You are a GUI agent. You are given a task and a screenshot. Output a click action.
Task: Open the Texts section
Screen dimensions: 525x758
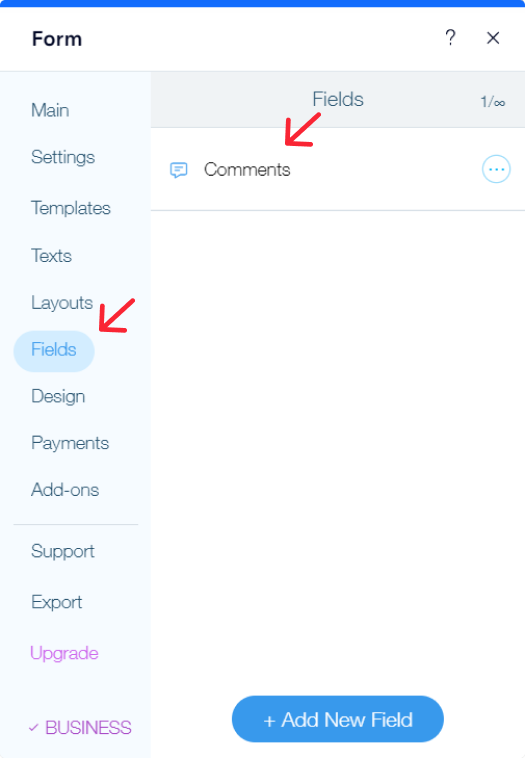click(x=51, y=255)
